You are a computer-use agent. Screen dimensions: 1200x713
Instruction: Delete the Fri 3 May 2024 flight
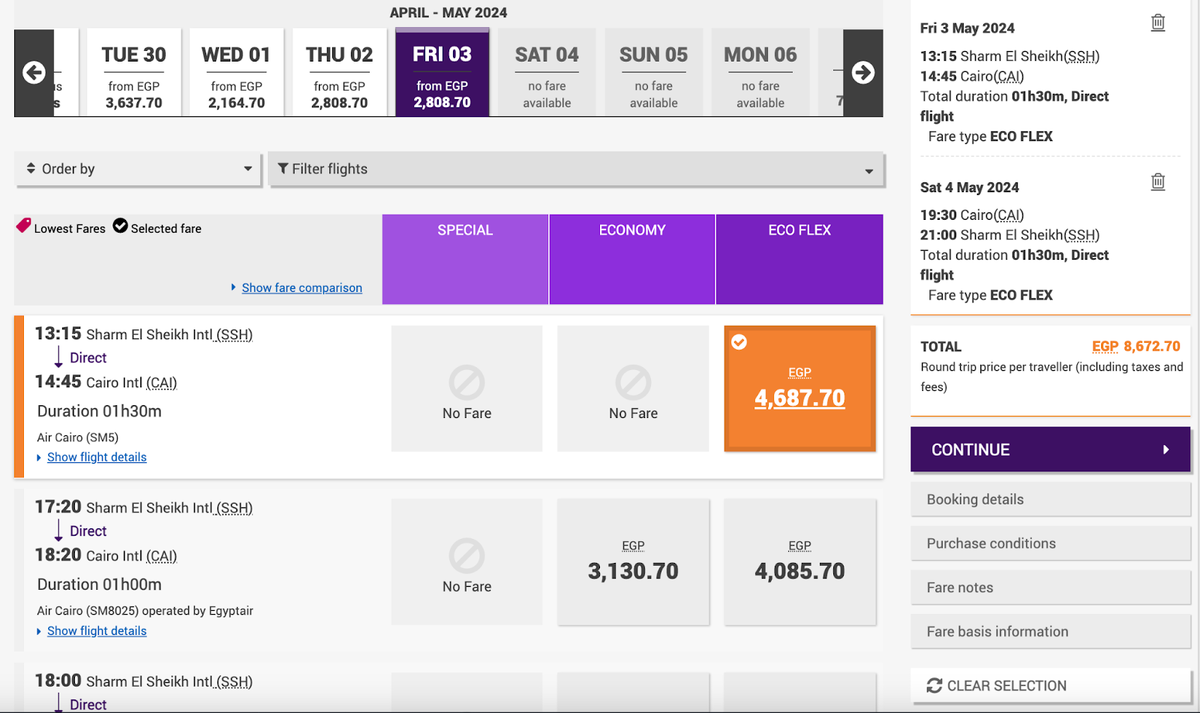(1158, 22)
